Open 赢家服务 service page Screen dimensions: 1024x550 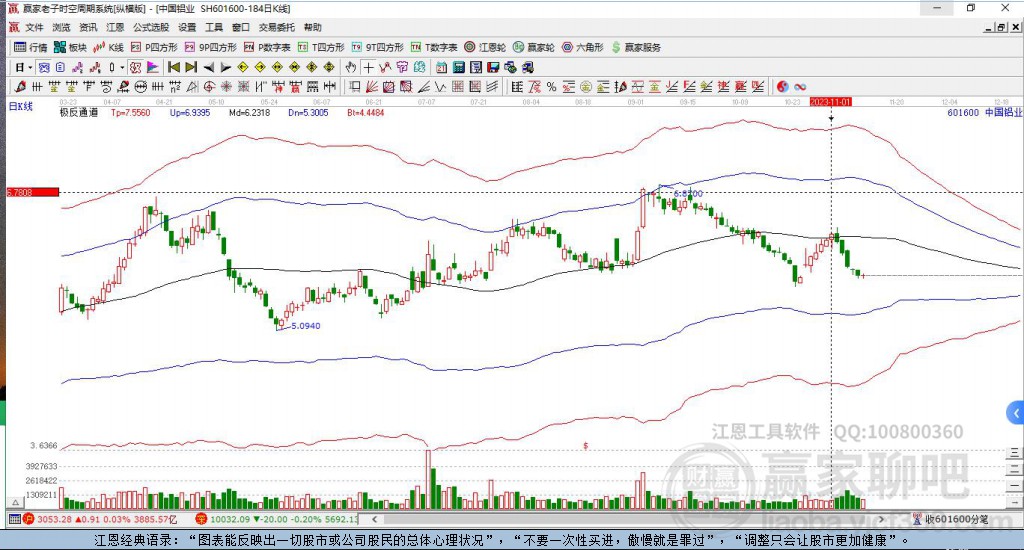click(636, 47)
